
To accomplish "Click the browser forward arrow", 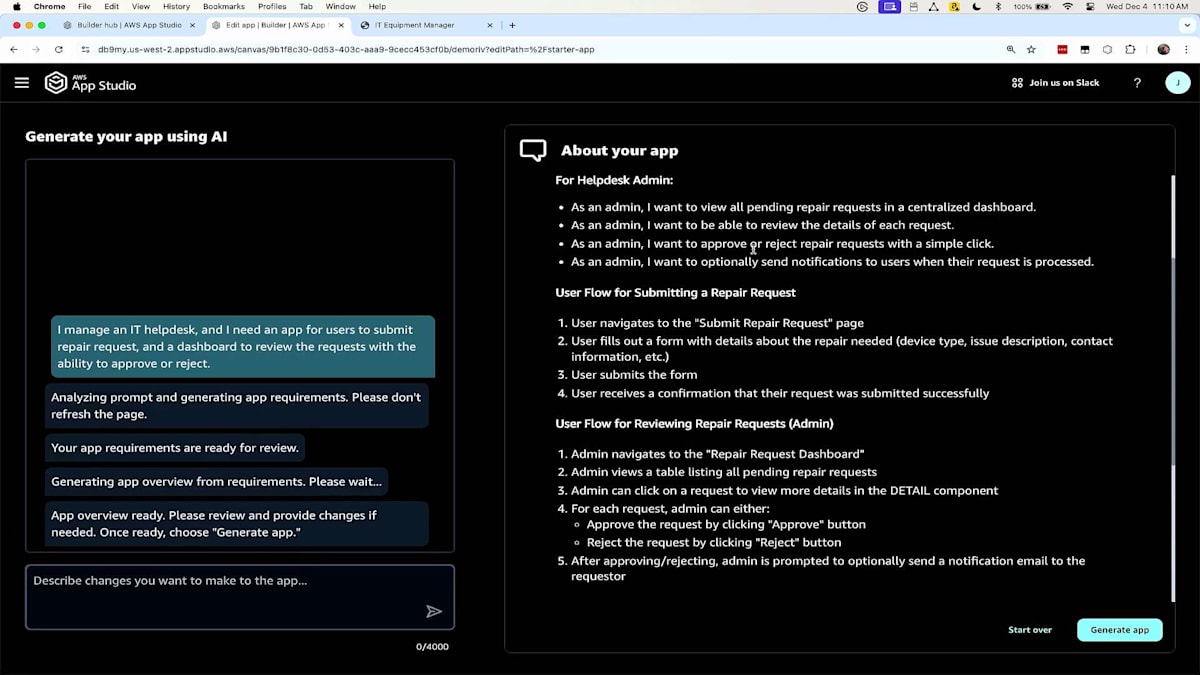I will tap(37, 49).
